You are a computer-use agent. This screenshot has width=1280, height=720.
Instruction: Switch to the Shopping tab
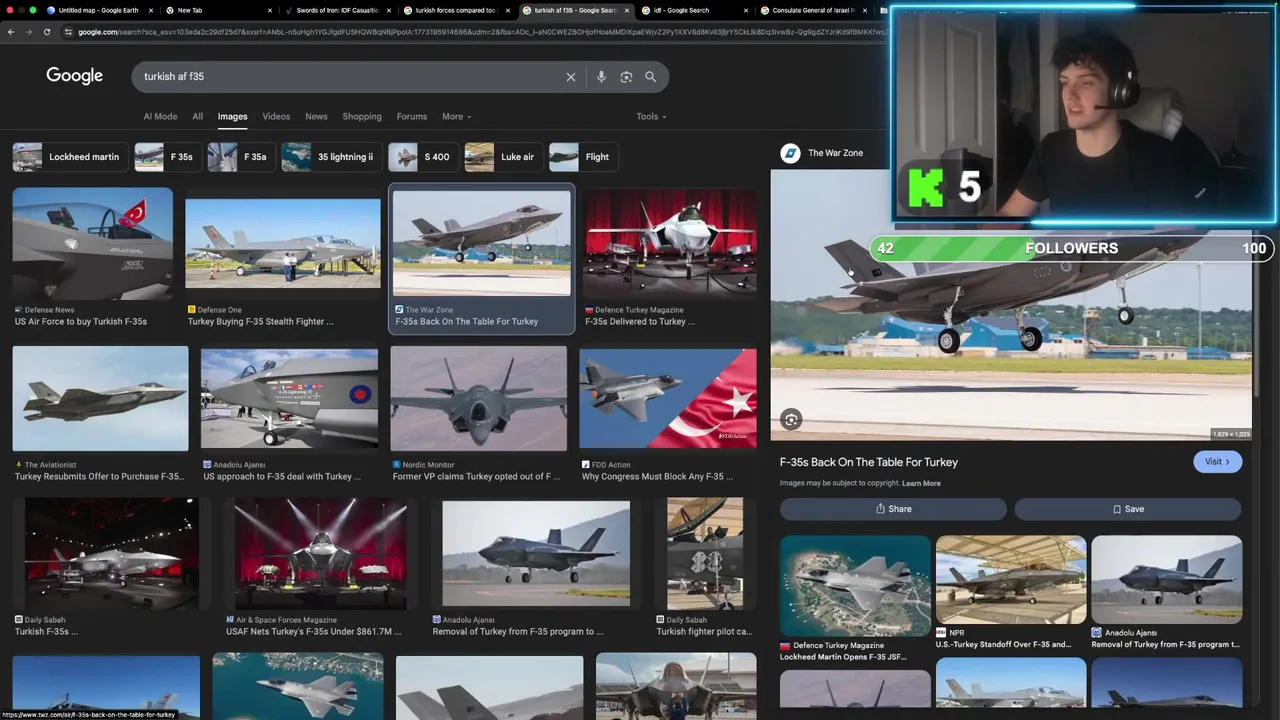(x=362, y=117)
